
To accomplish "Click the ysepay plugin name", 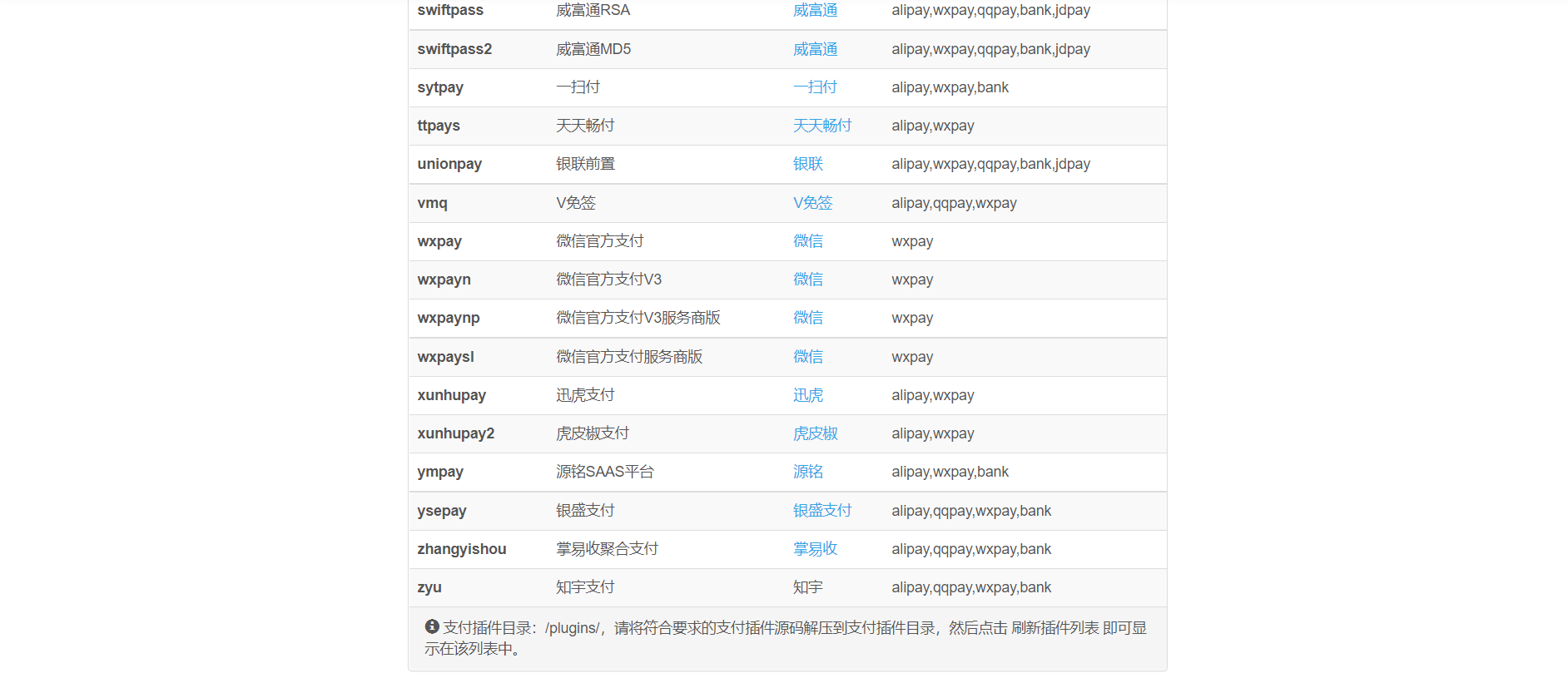I will click(x=442, y=511).
